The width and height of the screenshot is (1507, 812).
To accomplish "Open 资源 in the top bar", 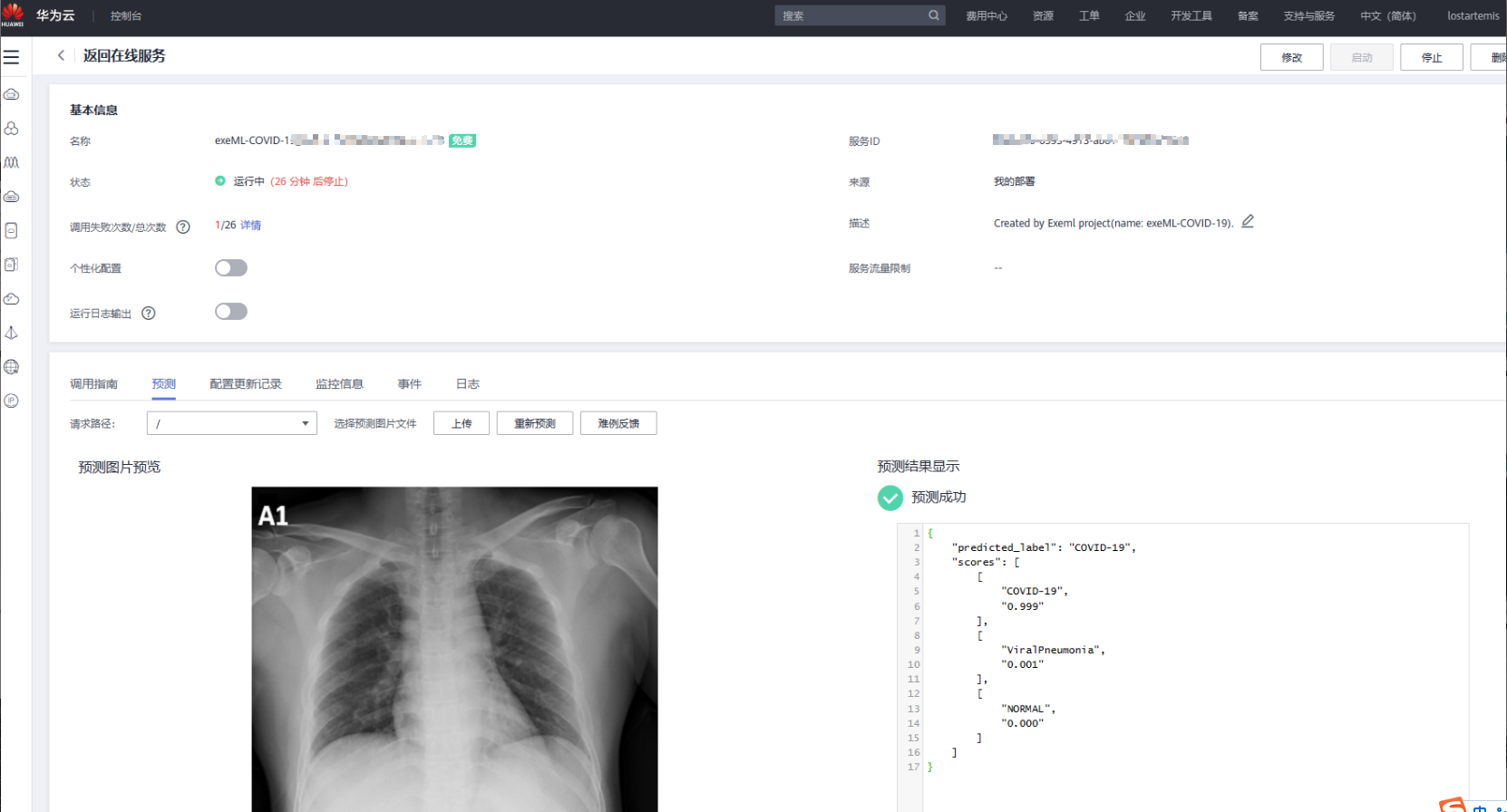I will pyautogui.click(x=1043, y=15).
